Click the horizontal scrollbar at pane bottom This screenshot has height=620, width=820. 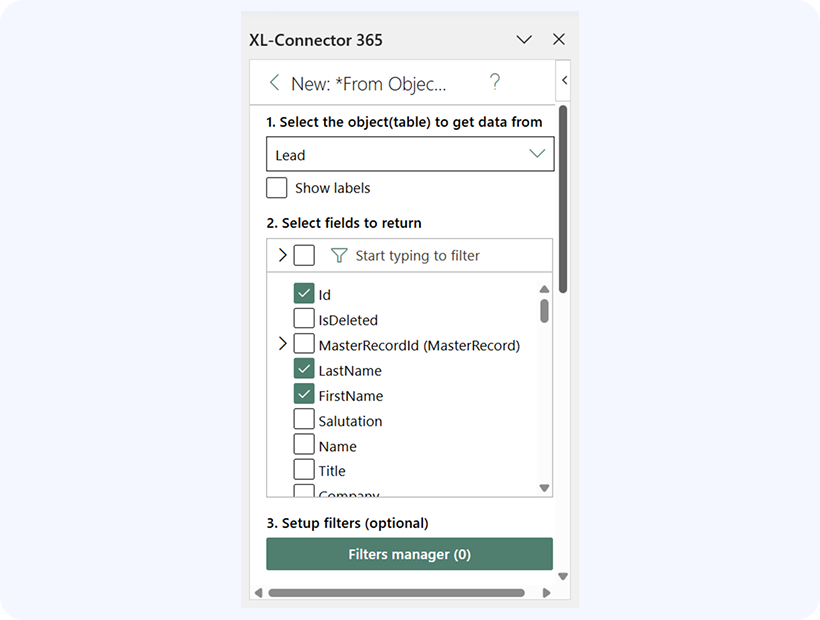(396, 593)
